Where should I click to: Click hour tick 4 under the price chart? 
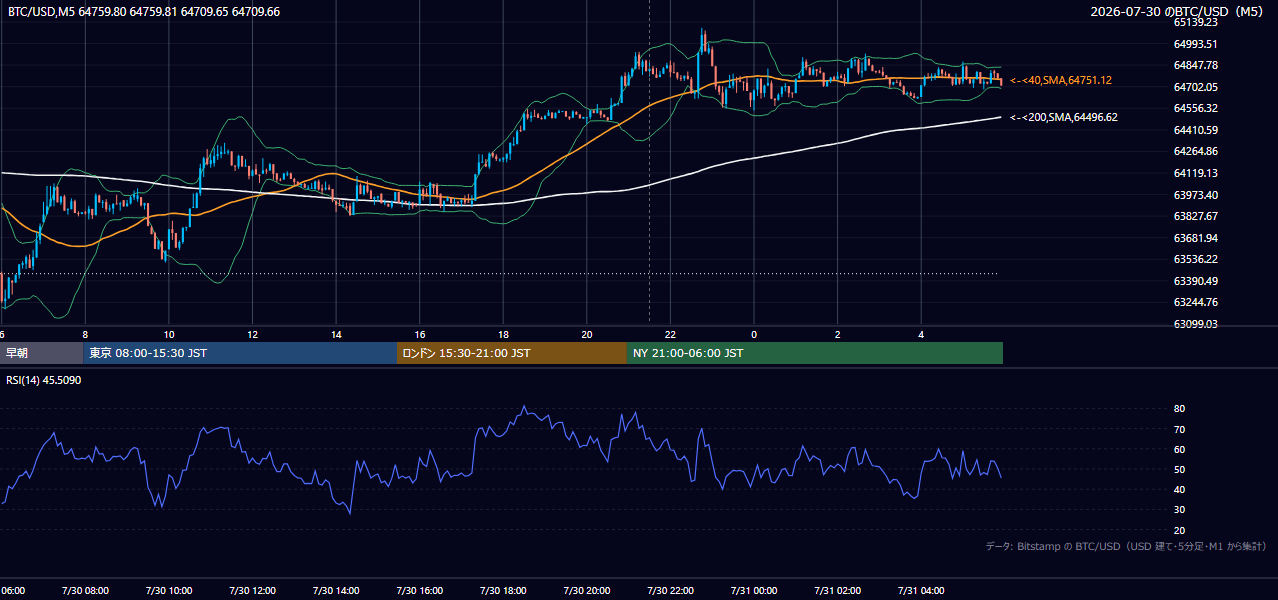pyautogui.click(x=921, y=334)
